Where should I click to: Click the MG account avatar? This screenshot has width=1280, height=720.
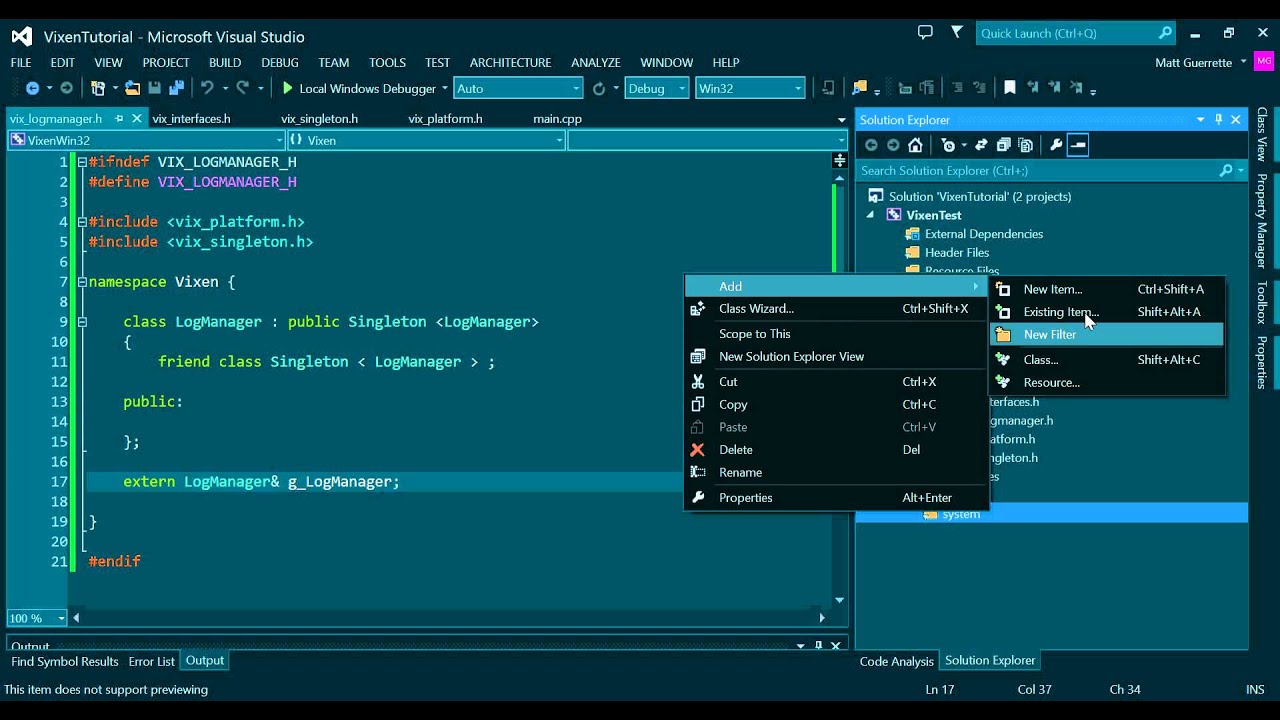click(x=1264, y=62)
